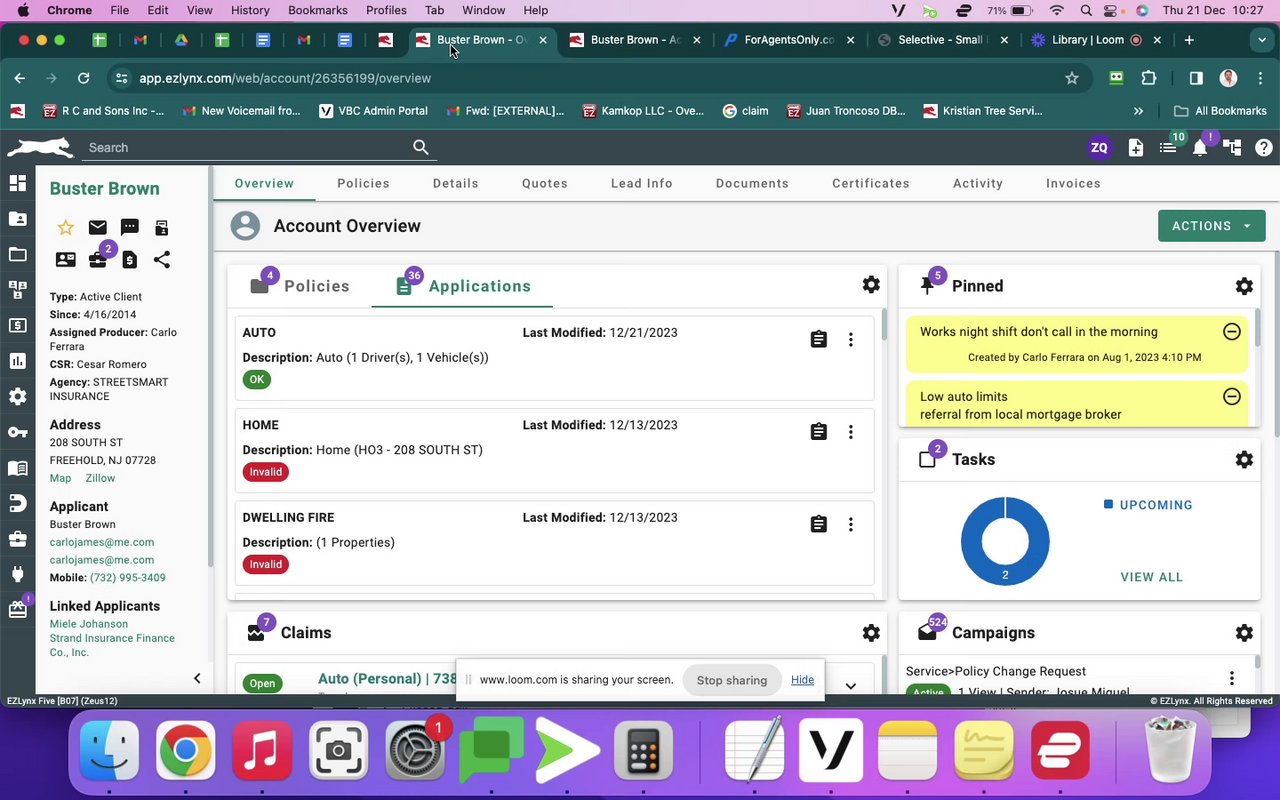The image size is (1280, 800).
Task: Open gear settings for Policies/Applications card
Action: (871, 285)
